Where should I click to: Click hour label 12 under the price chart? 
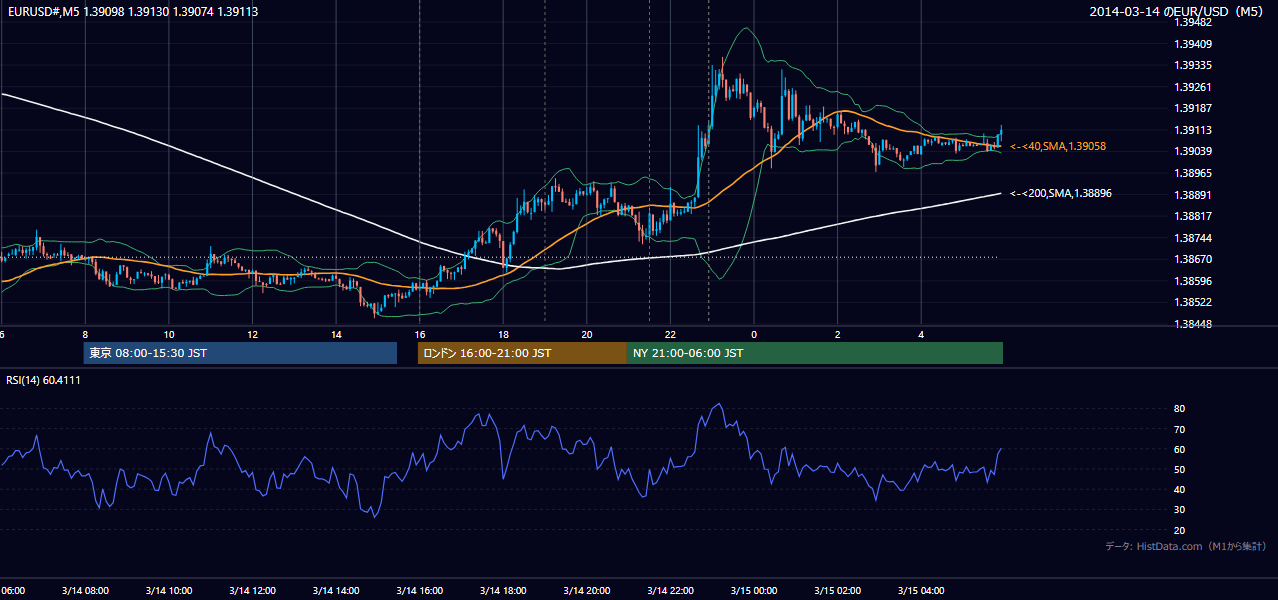pos(253,335)
